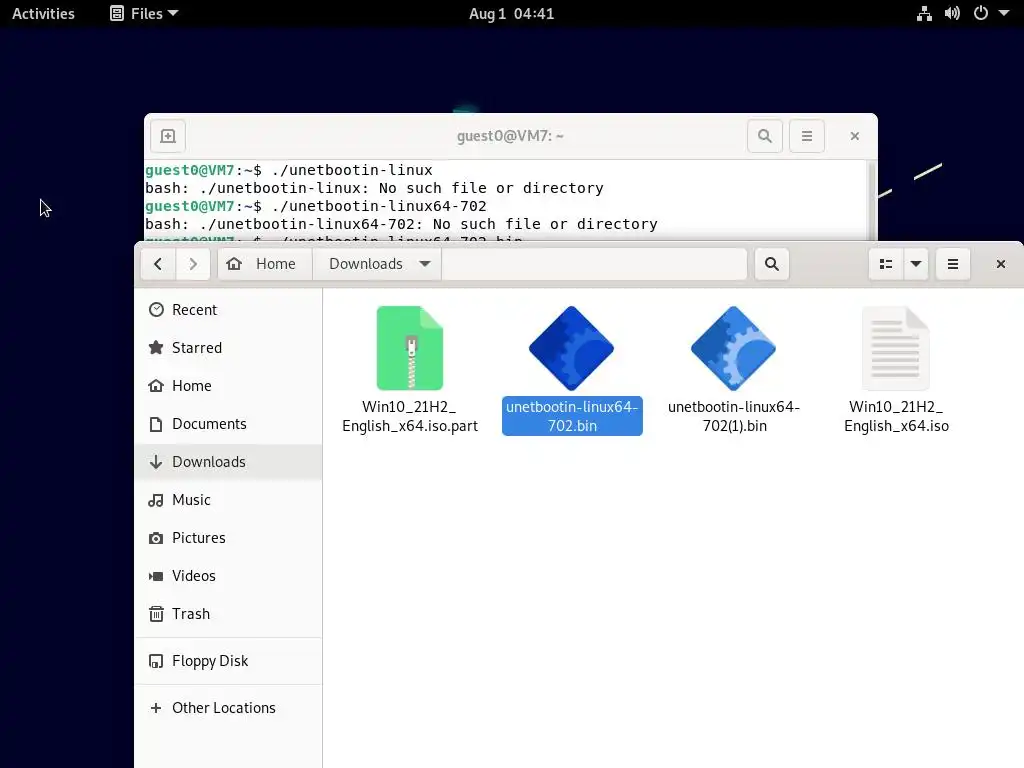This screenshot has height=768, width=1024.
Task: Open Videos in the sidebar
Action: (229, 575)
